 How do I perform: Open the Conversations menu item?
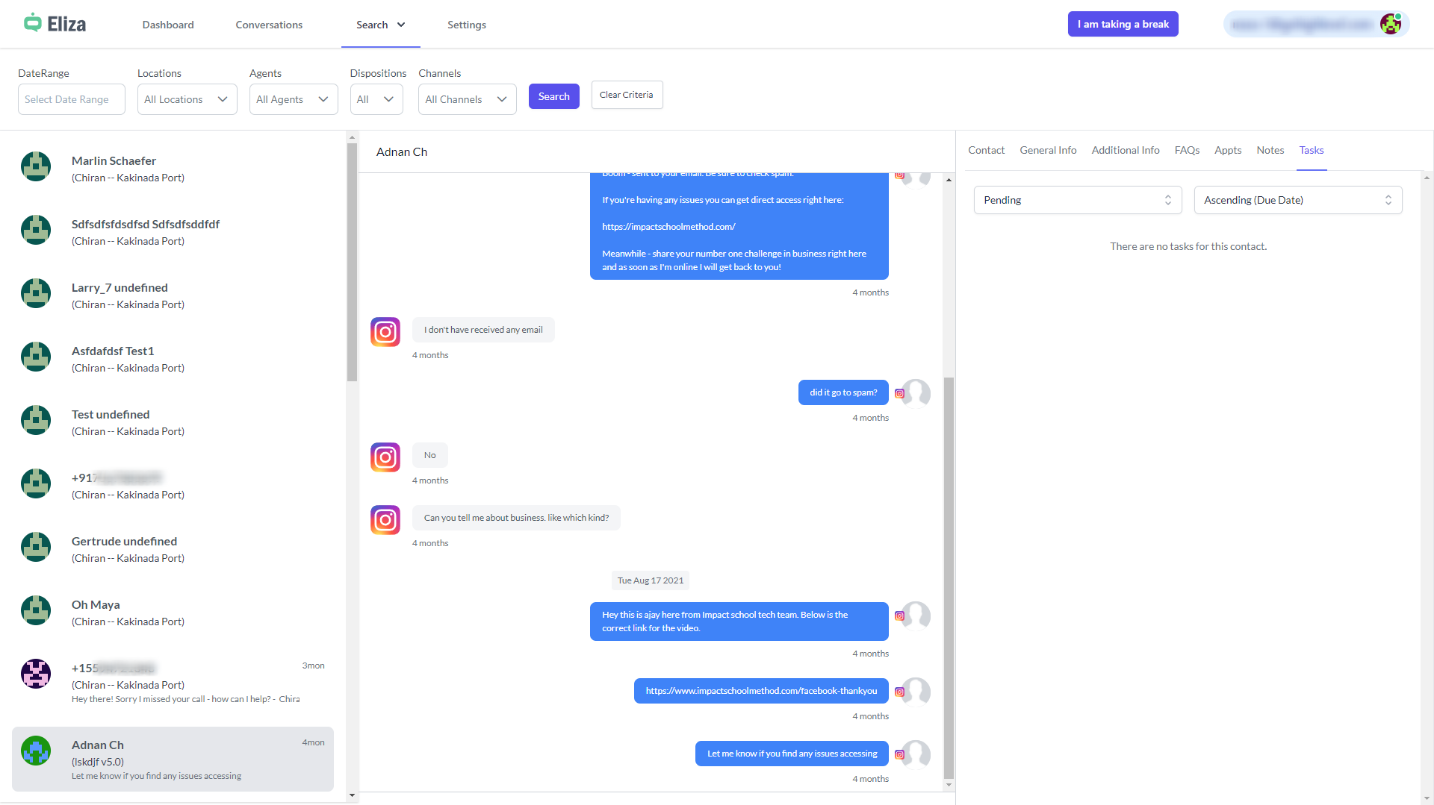[x=269, y=25]
